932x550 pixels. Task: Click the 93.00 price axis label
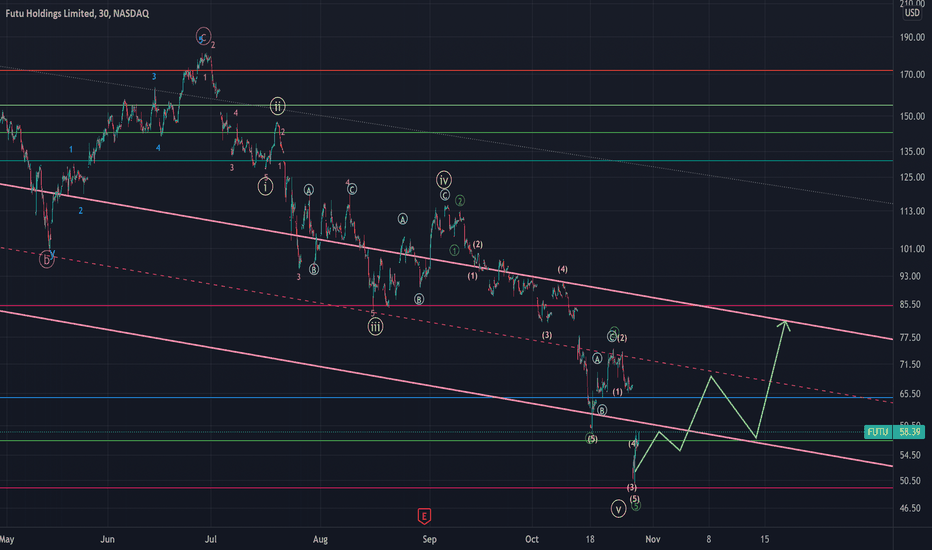click(912, 276)
